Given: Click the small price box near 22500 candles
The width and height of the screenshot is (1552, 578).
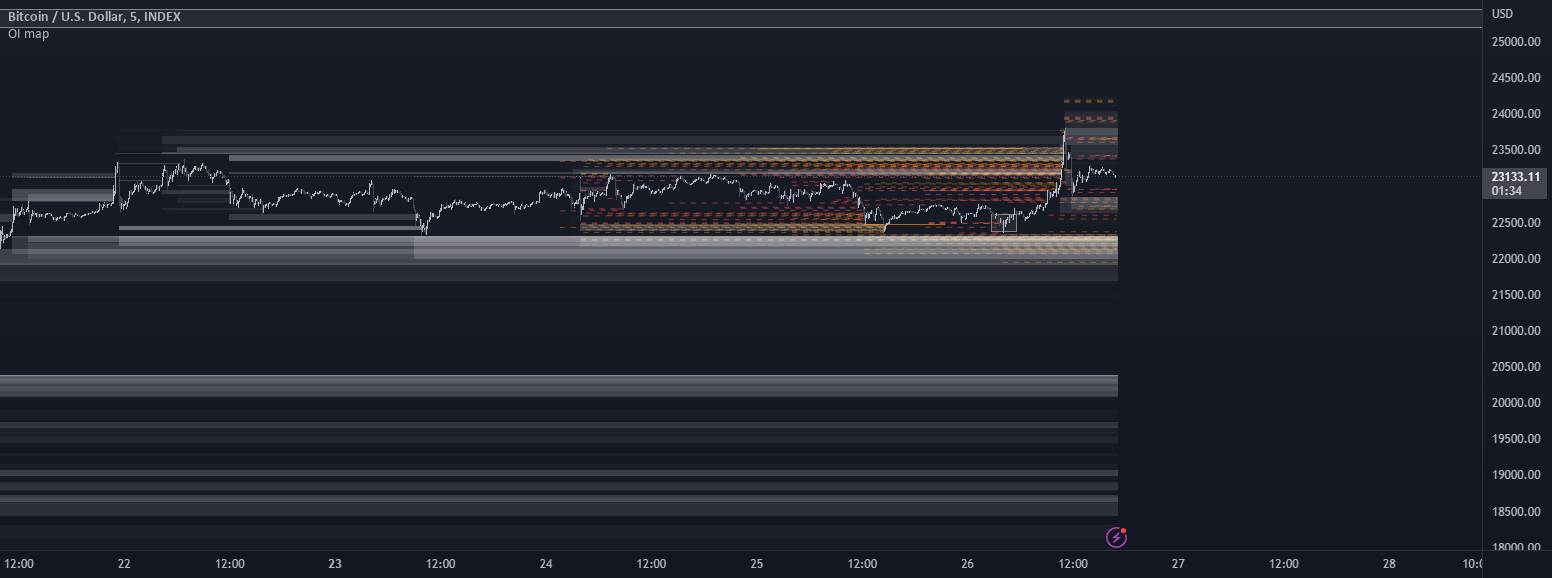Looking at the screenshot, I should 1005,223.
